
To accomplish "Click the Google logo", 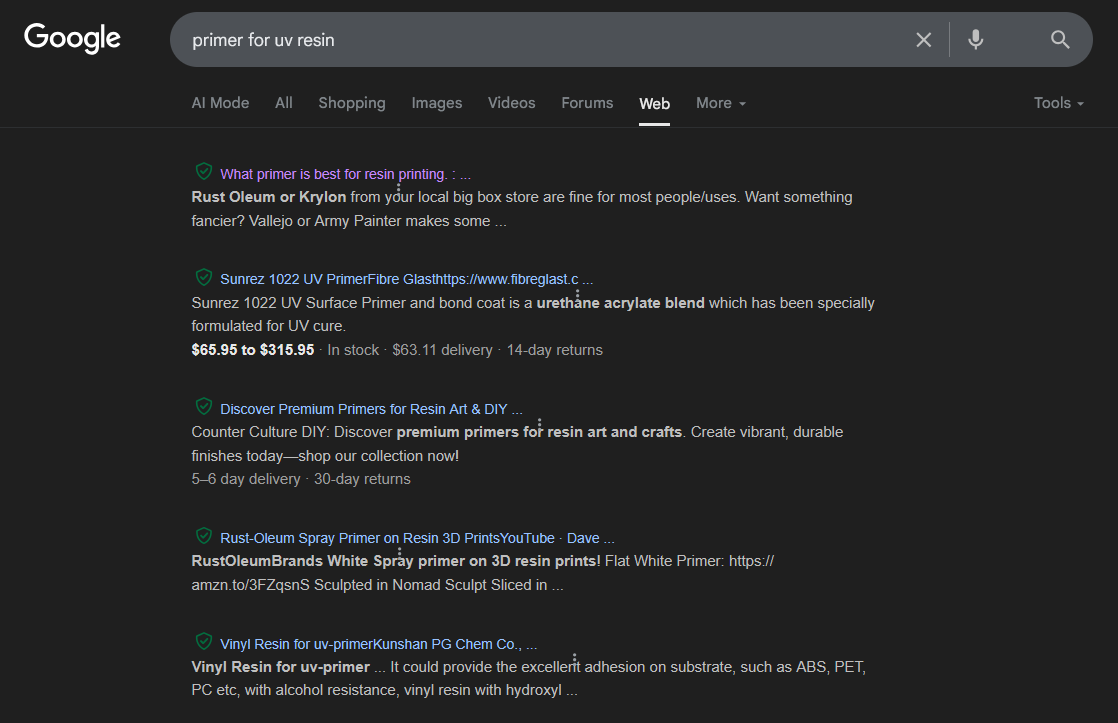I will tap(72, 39).
